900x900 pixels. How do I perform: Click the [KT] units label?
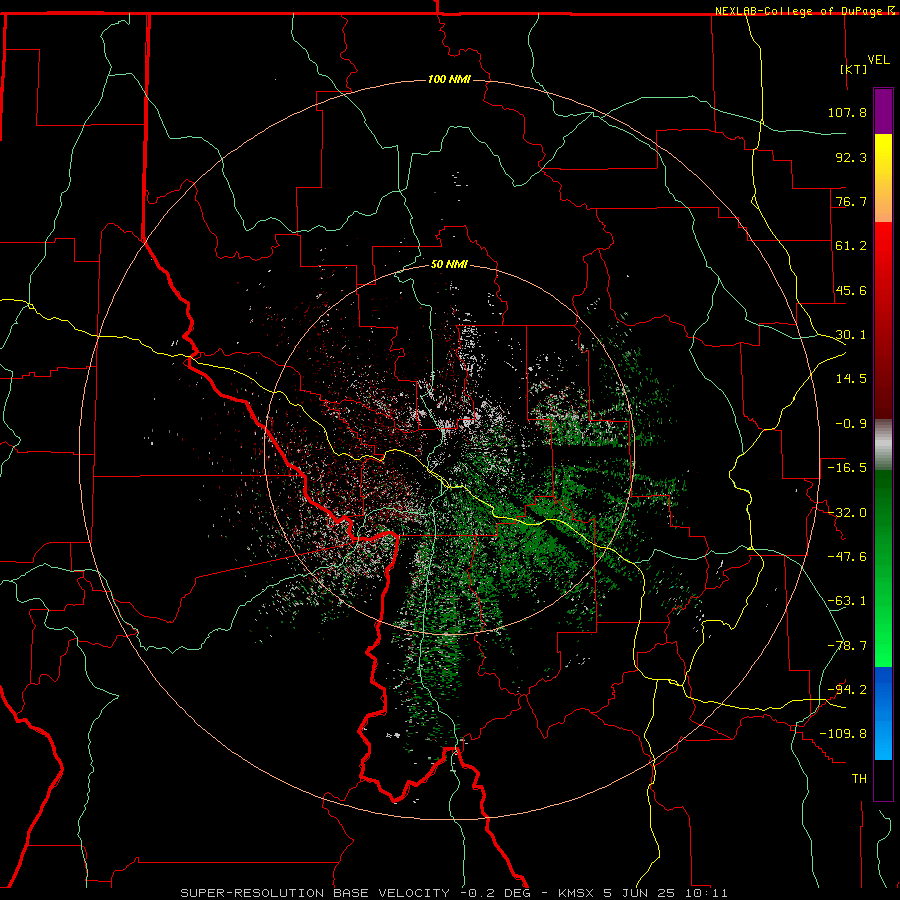coord(854,69)
